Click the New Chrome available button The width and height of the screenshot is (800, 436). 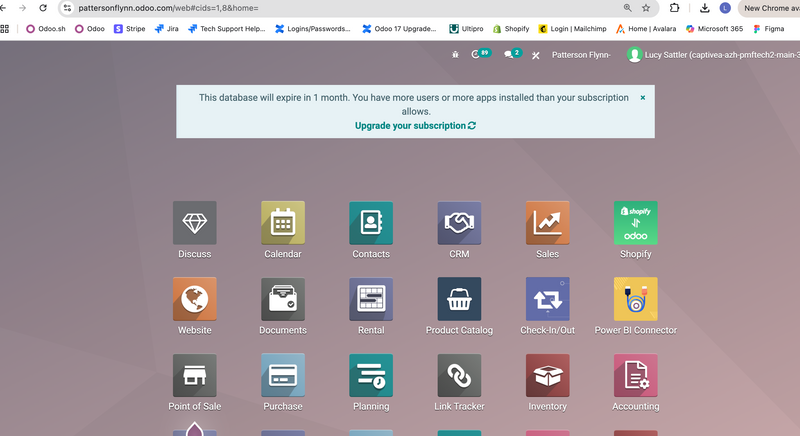click(x=770, y=8)
